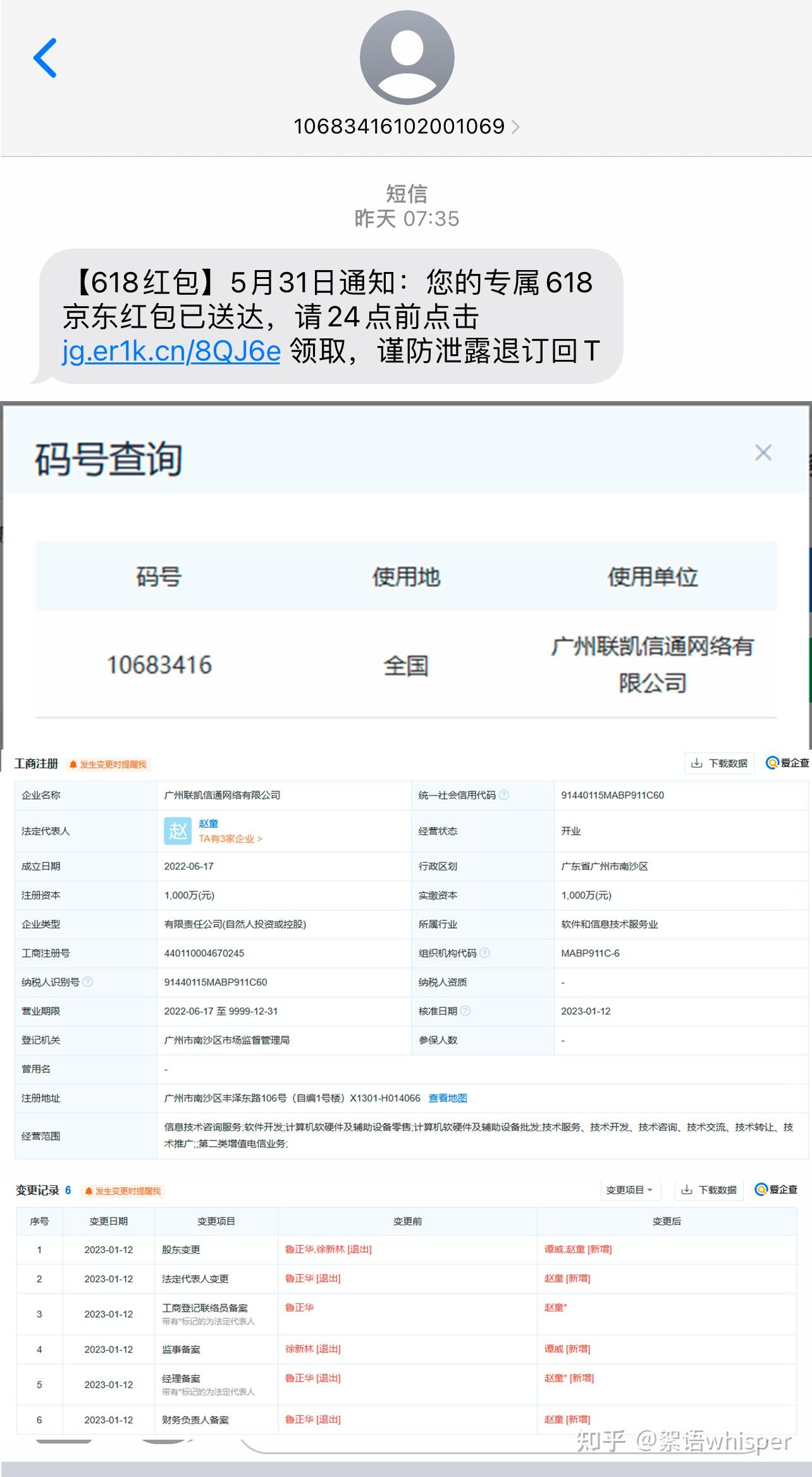Open the help icon next to 纳税人识别号
Screen dimensions: 812x1477
click(88, 982)
